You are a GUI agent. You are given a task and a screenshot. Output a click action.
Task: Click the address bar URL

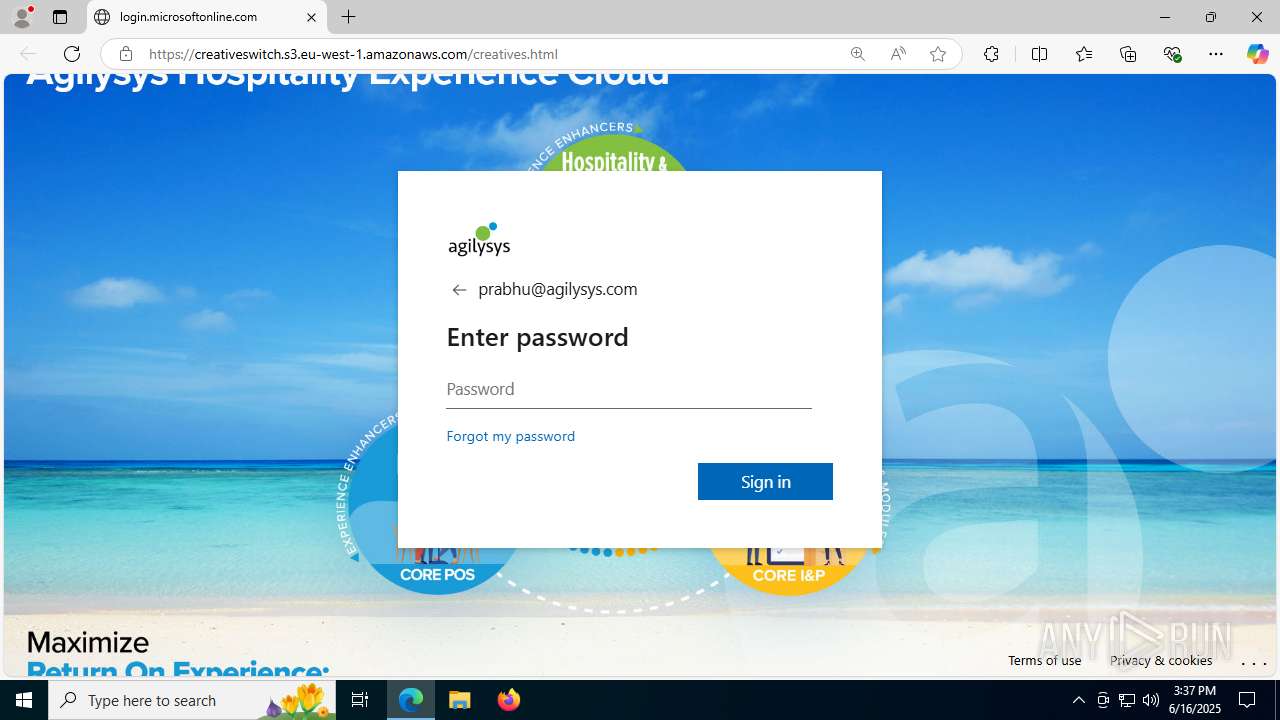point(353,54)
